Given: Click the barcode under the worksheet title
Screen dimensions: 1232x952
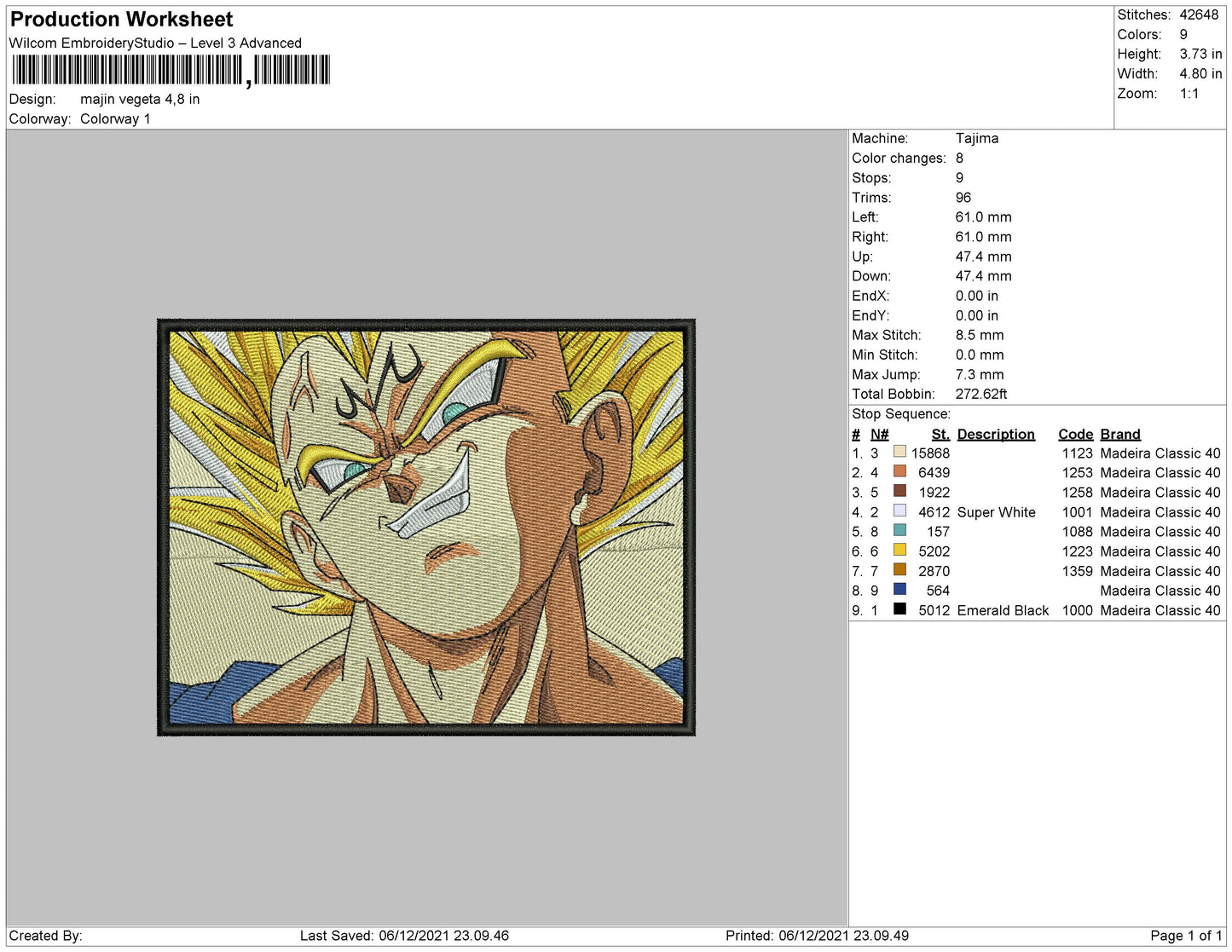Looking at the screenshot, I should 171,71.
